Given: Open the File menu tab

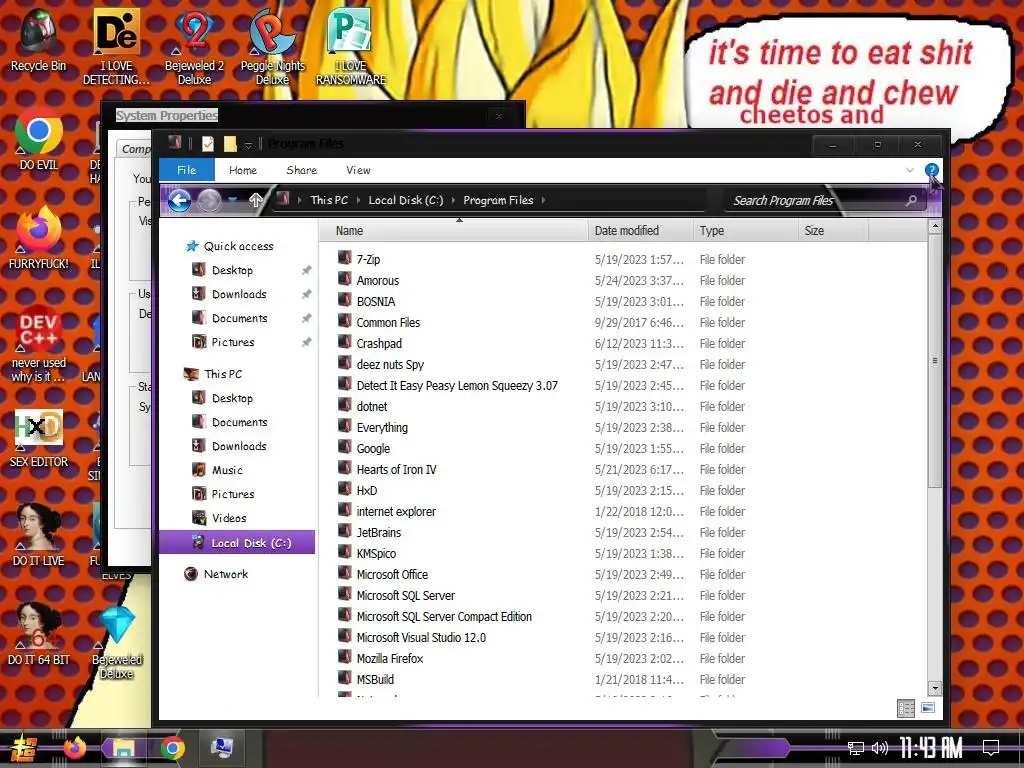Looking at the screenshot, I should 187,170.
